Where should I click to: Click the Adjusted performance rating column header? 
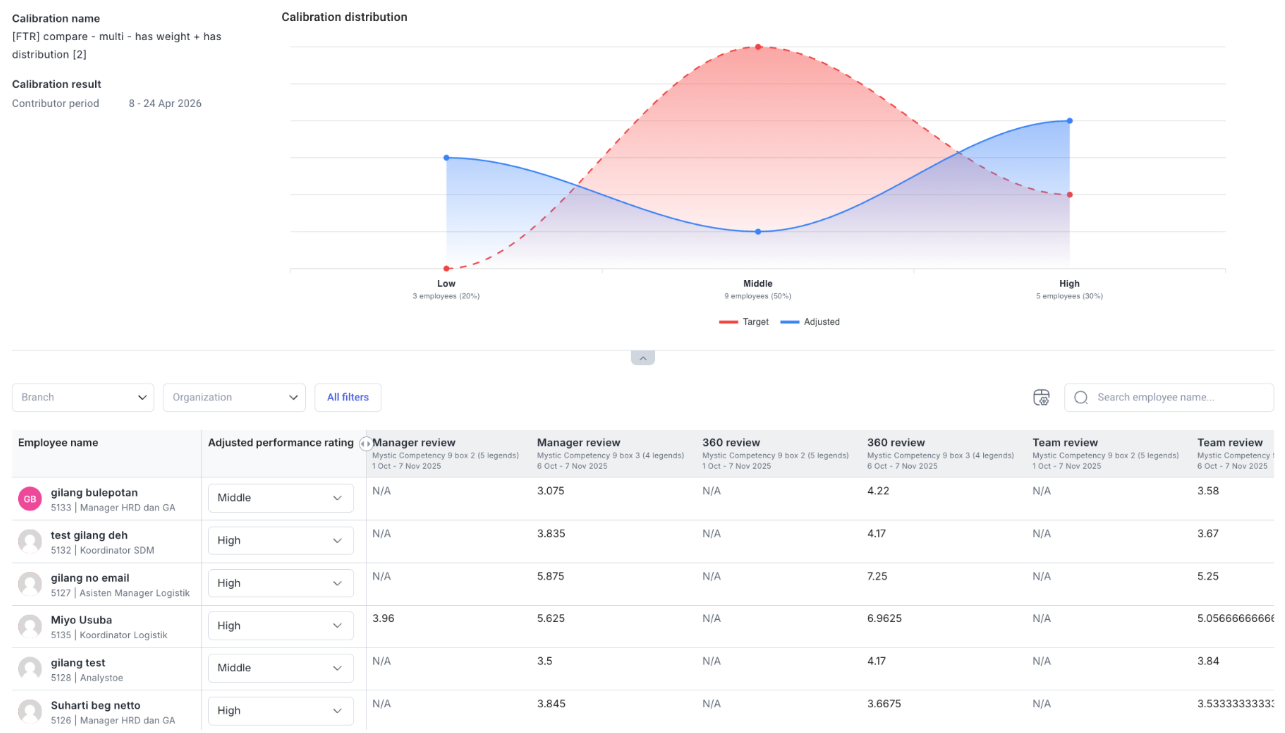pyautogui.click(x=280, y=443)
